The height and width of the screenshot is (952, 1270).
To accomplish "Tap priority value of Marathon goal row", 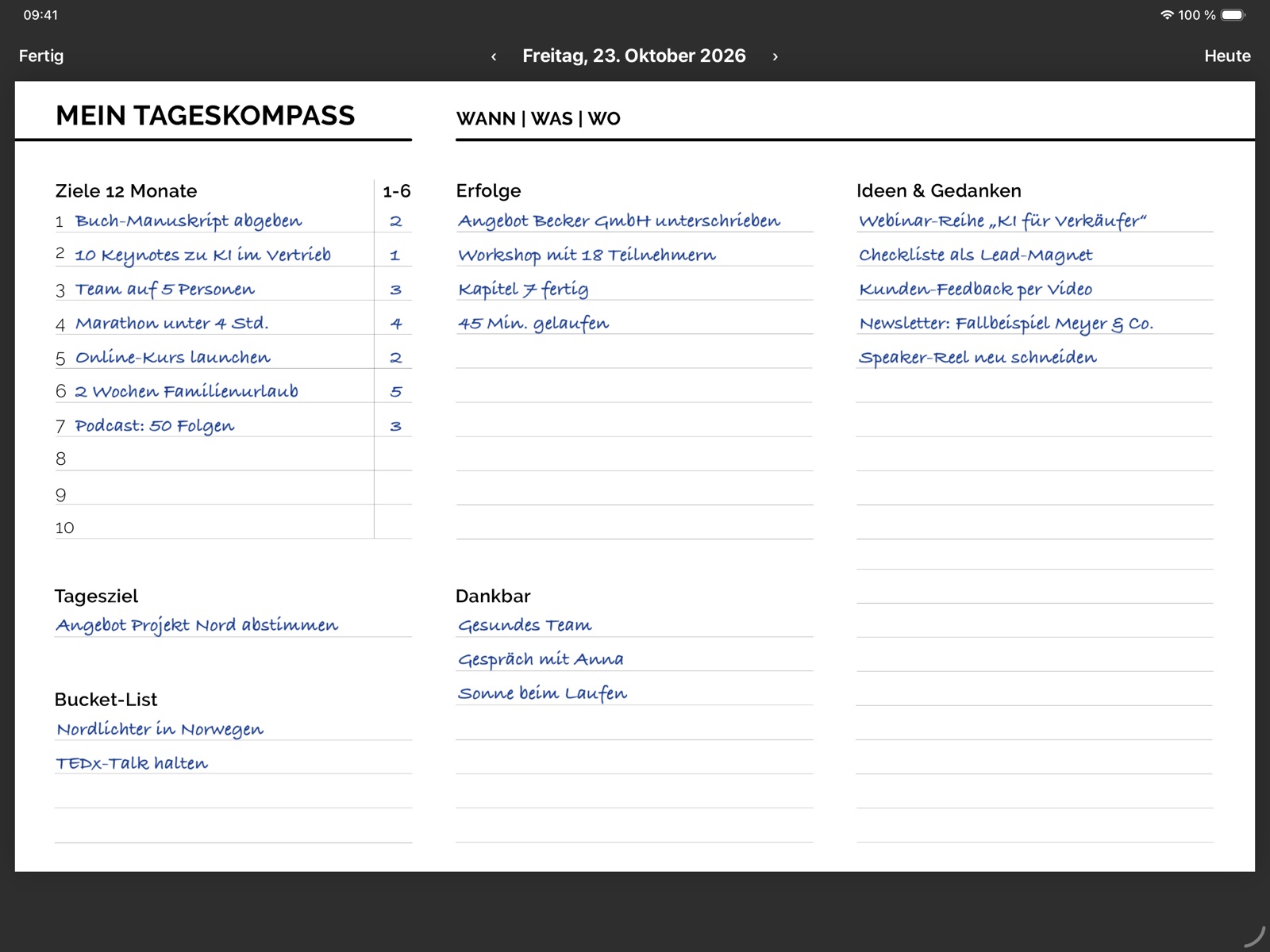I will click(x=395, y=323).
